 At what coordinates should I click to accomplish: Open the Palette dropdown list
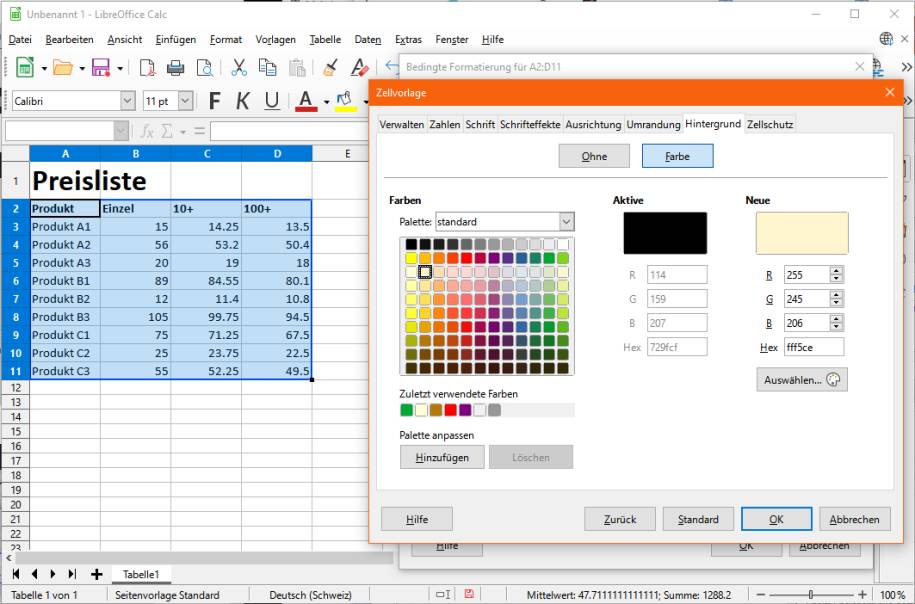pos(567,222)
